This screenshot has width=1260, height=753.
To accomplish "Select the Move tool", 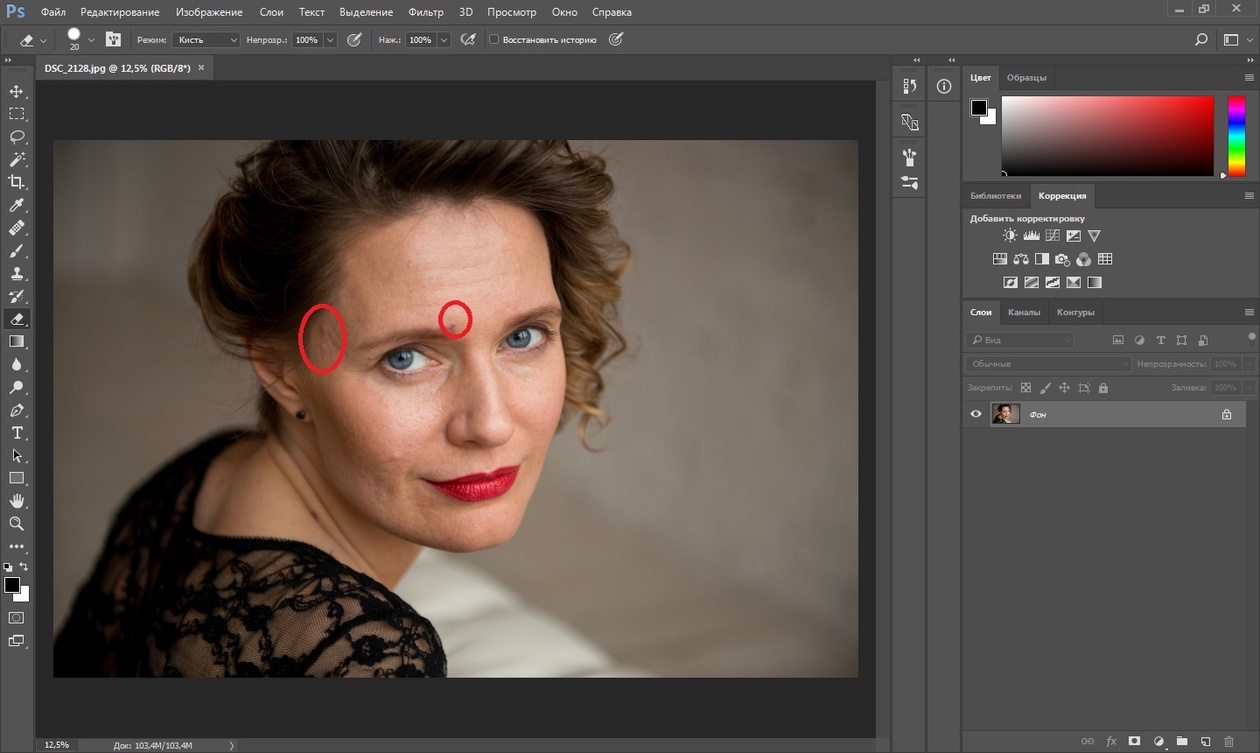I will pyautogui.click(x=17, y=91).
